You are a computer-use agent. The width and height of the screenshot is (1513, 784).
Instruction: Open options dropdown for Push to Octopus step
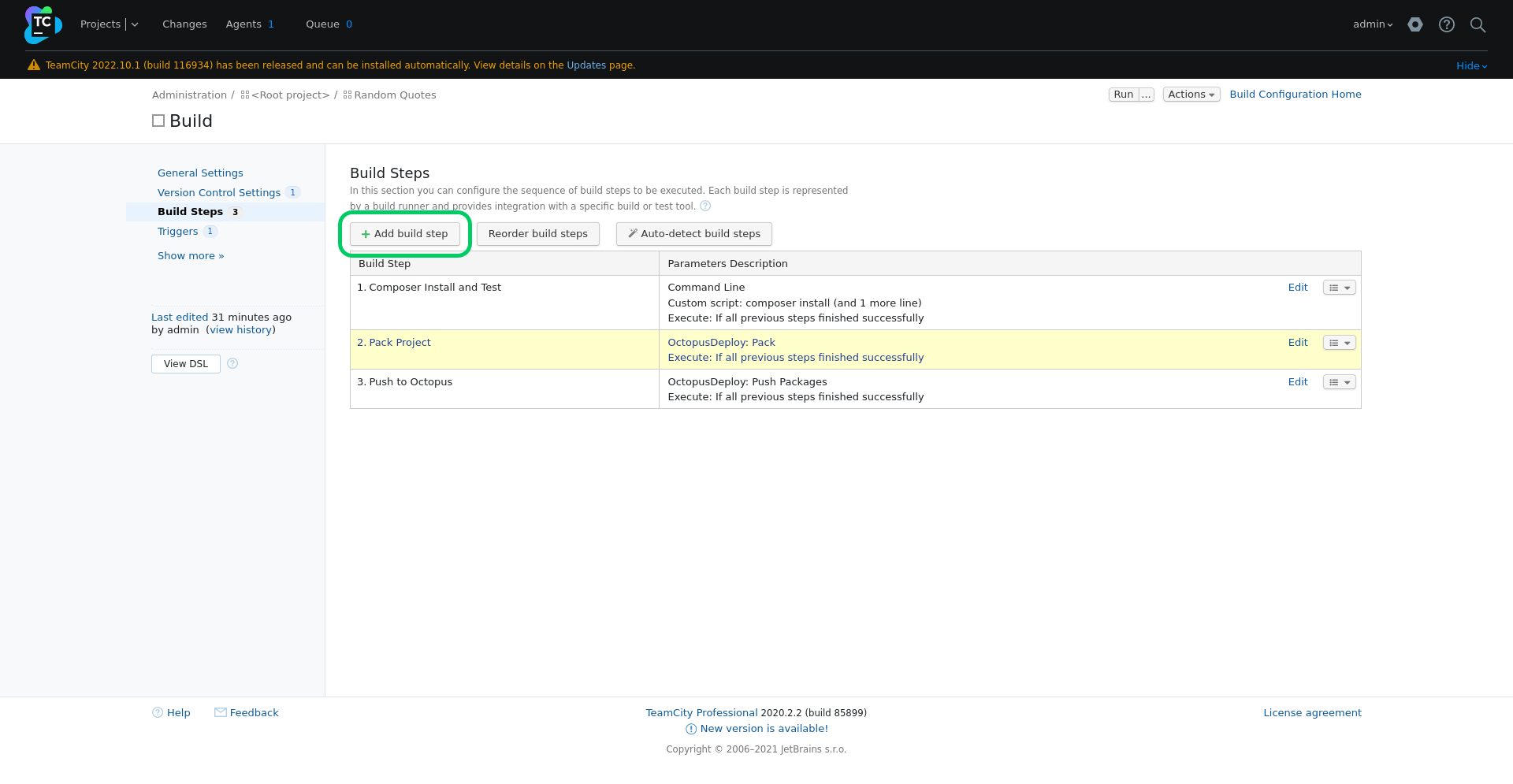[x=1340, y=382]
